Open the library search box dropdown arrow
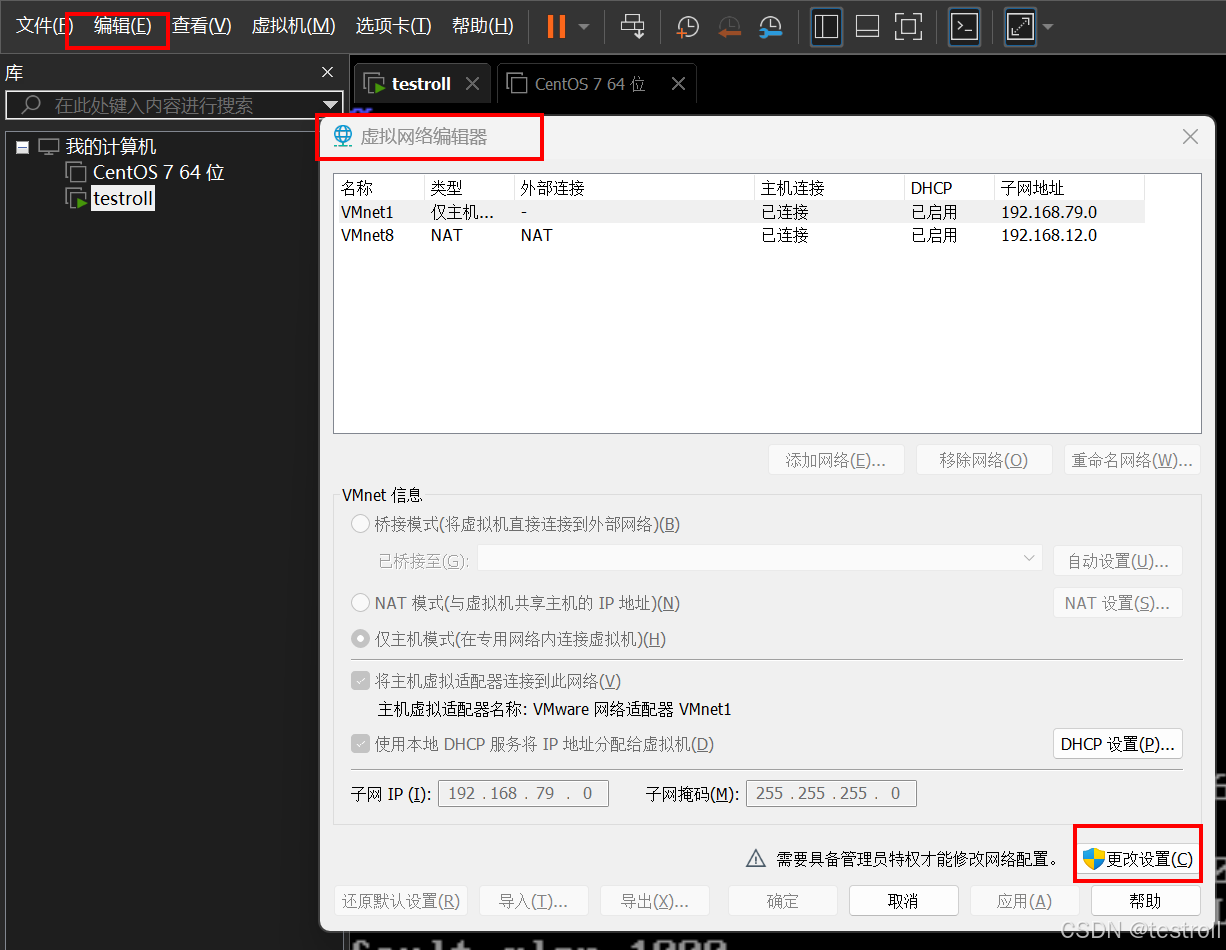Screen dimensions: 1226x950 point(331,105)
